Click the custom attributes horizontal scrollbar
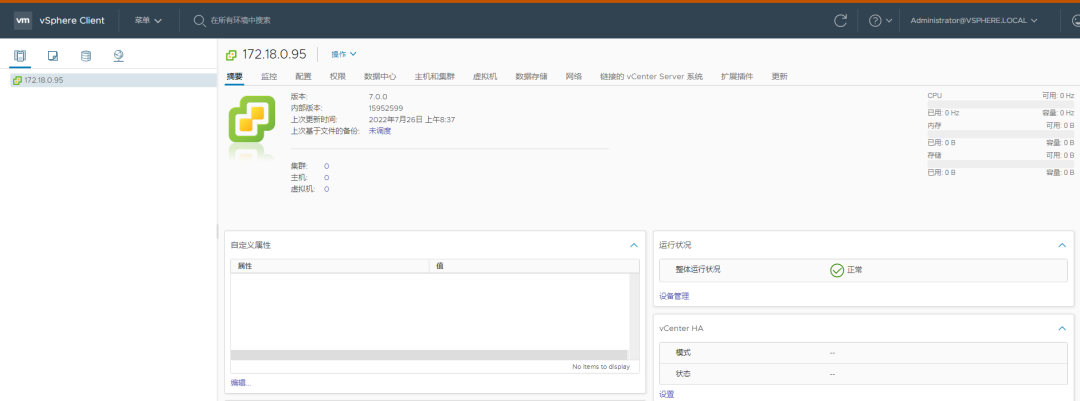 pos(429,354)
